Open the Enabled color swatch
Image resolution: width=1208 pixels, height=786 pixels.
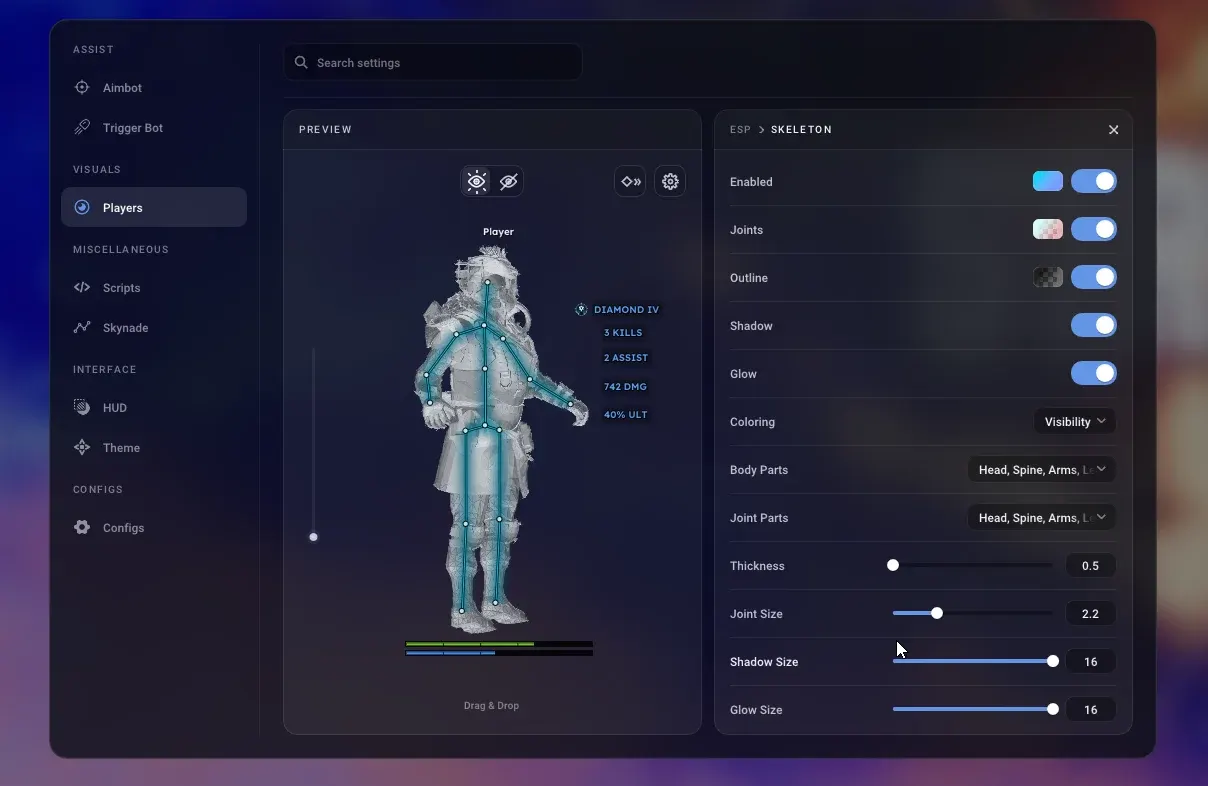pyautogui.click(x=1048, y=181)
